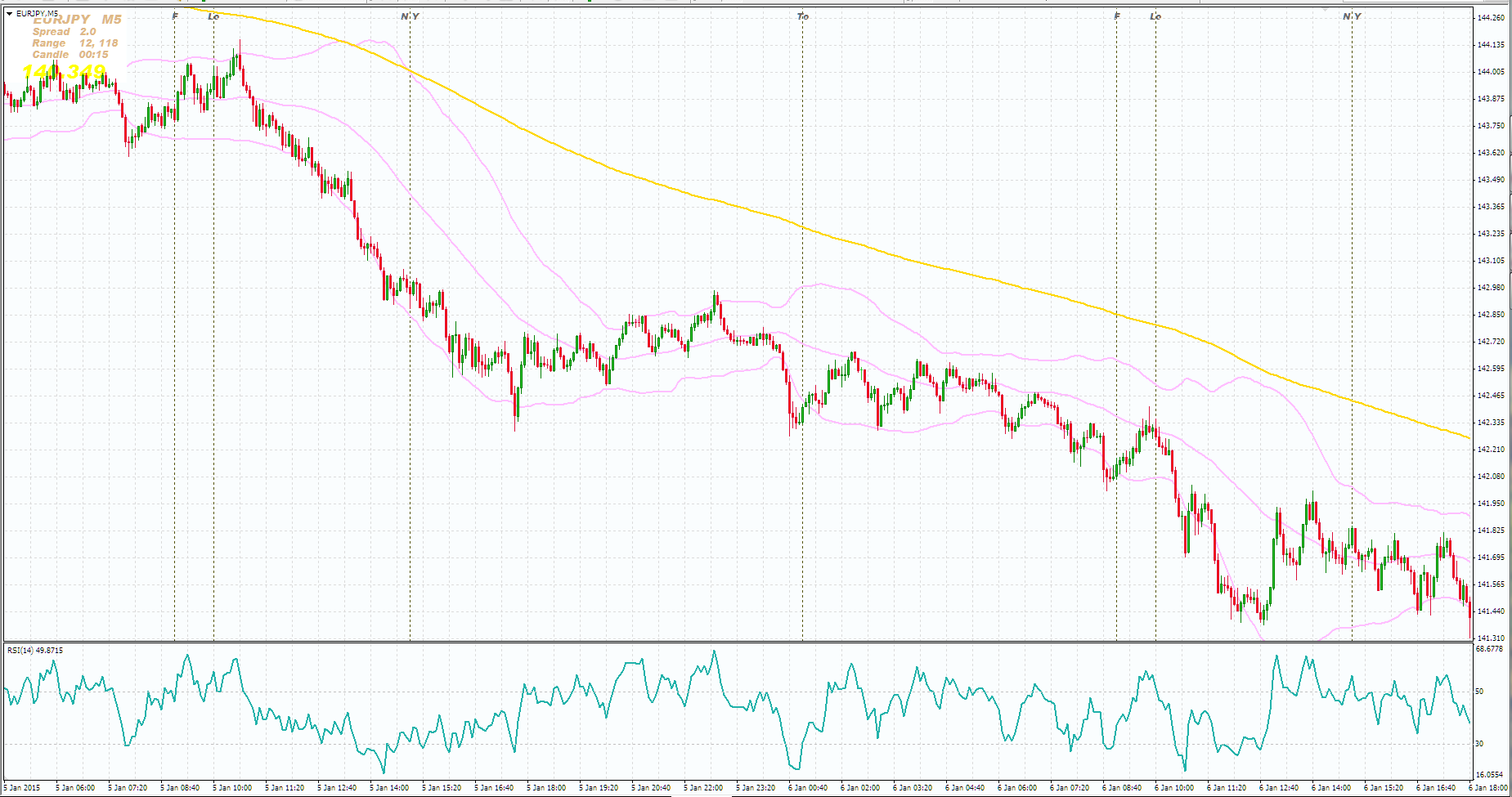The width and height of the screenshot is (1512, 797).
Task: Select the first N.Y session marker
Action: coord(411,16)
